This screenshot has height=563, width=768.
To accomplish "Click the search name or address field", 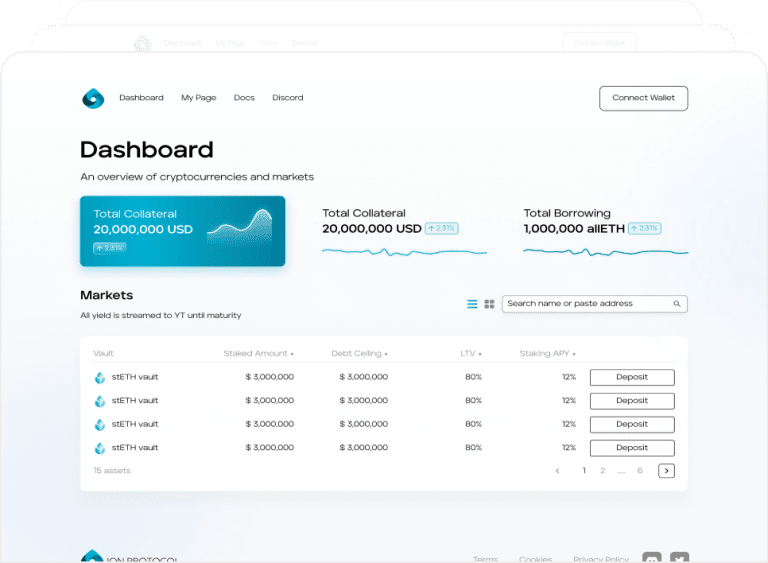I will click(x=585, y=304).
